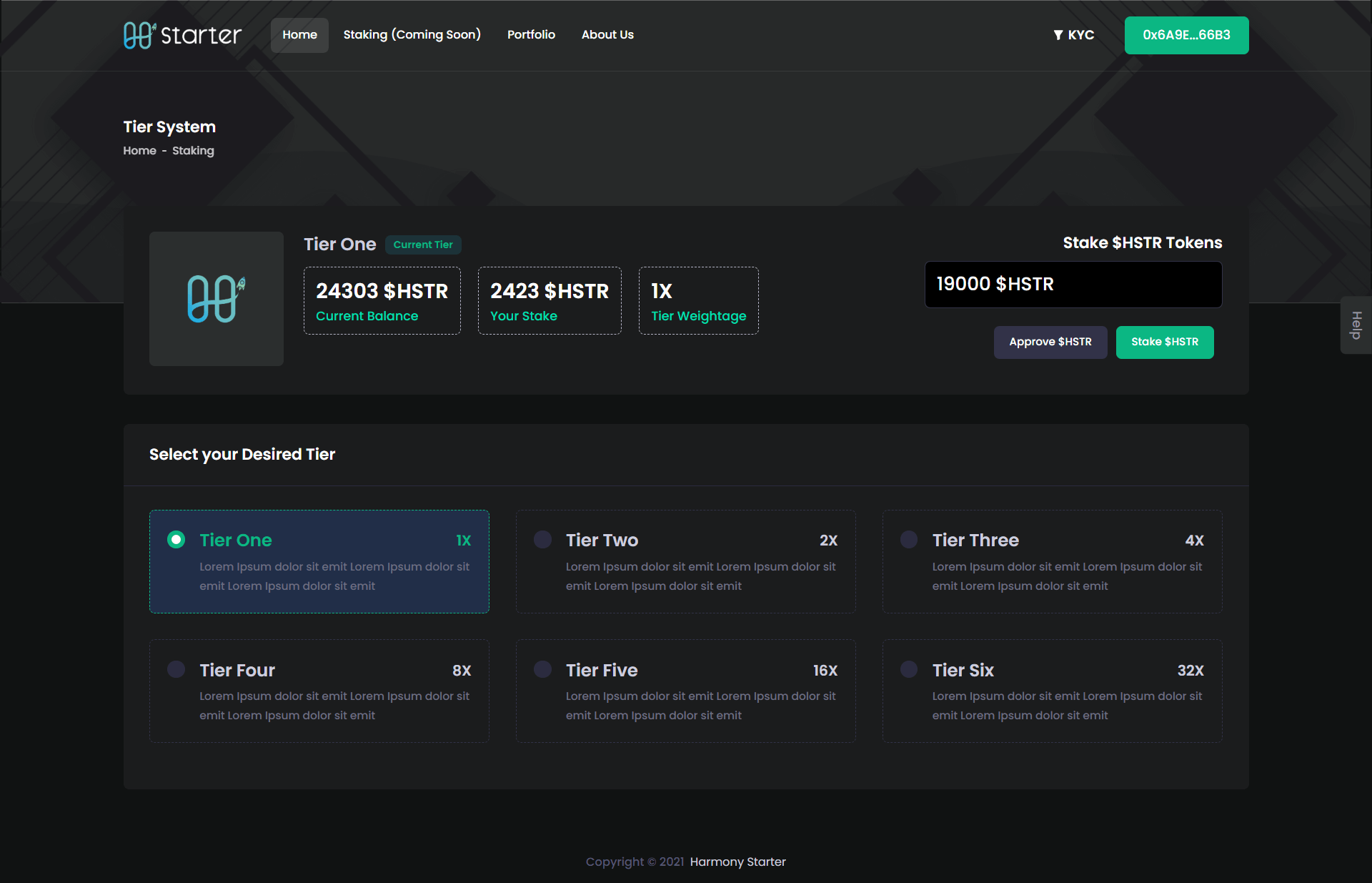Click the Starter logo in header
The image size is (1372, 883).
(x=182, y=35)
